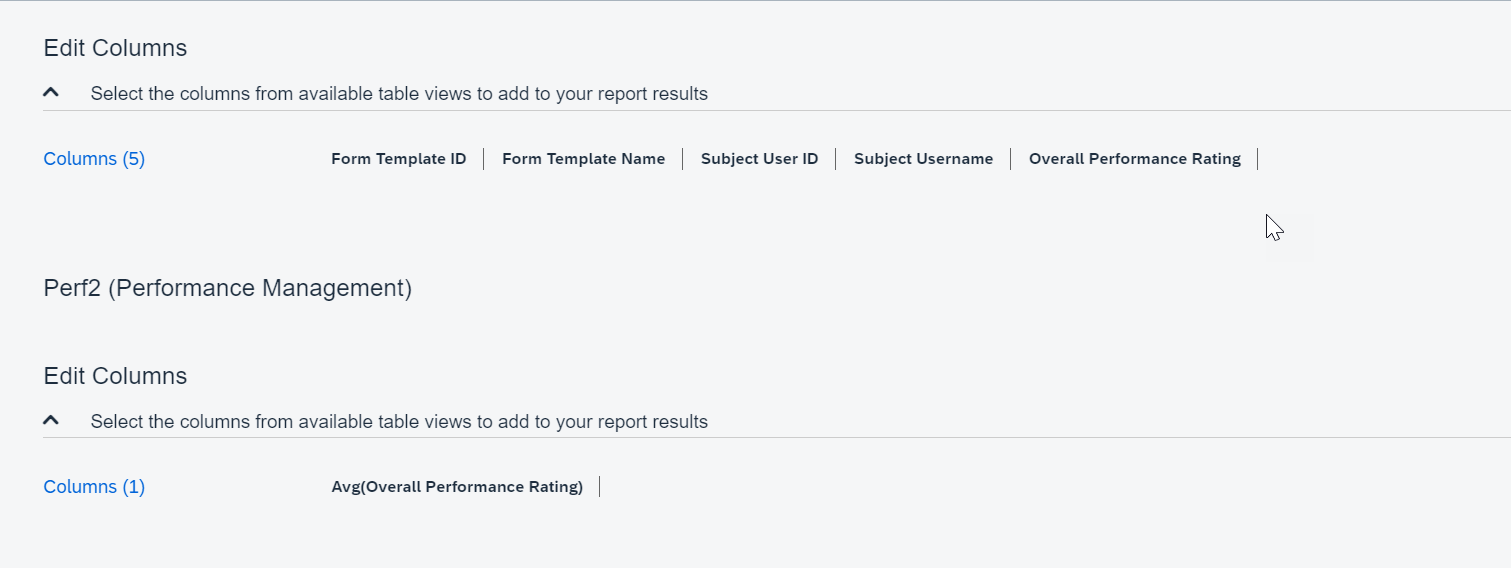The width and height of the screenshot is (1511, 568).
Task: Click the Subject User ID column label
Action: (760, 159)
